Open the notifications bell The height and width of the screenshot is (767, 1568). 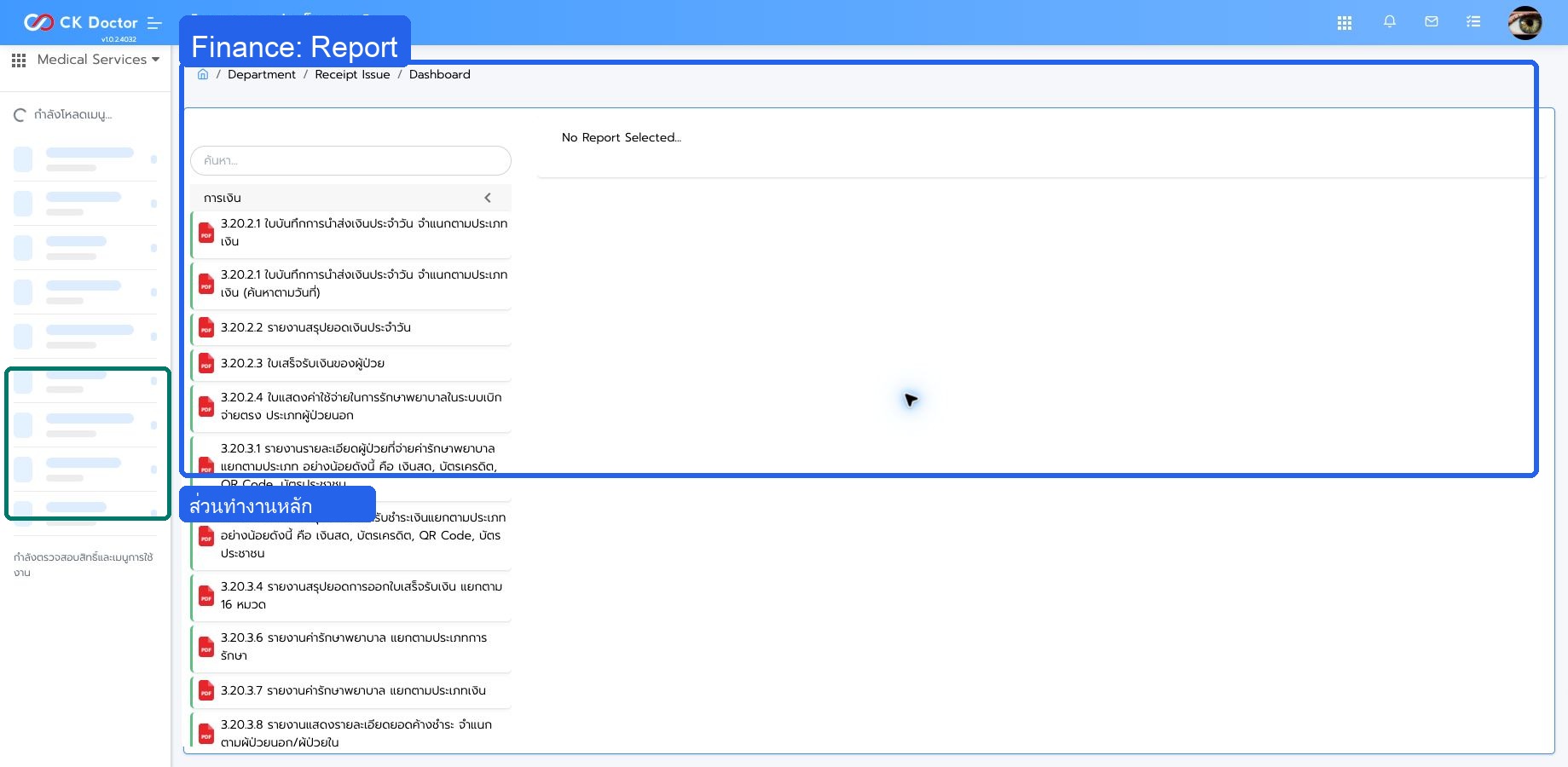tap(1390, 21)
